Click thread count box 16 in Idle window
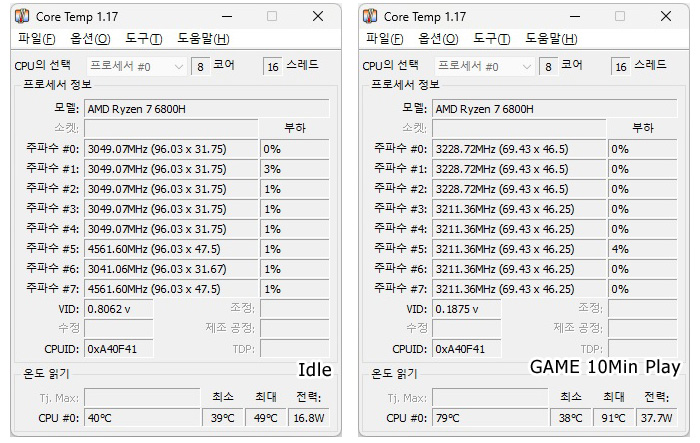The image size is (700, 443). (x=273, y=67)
